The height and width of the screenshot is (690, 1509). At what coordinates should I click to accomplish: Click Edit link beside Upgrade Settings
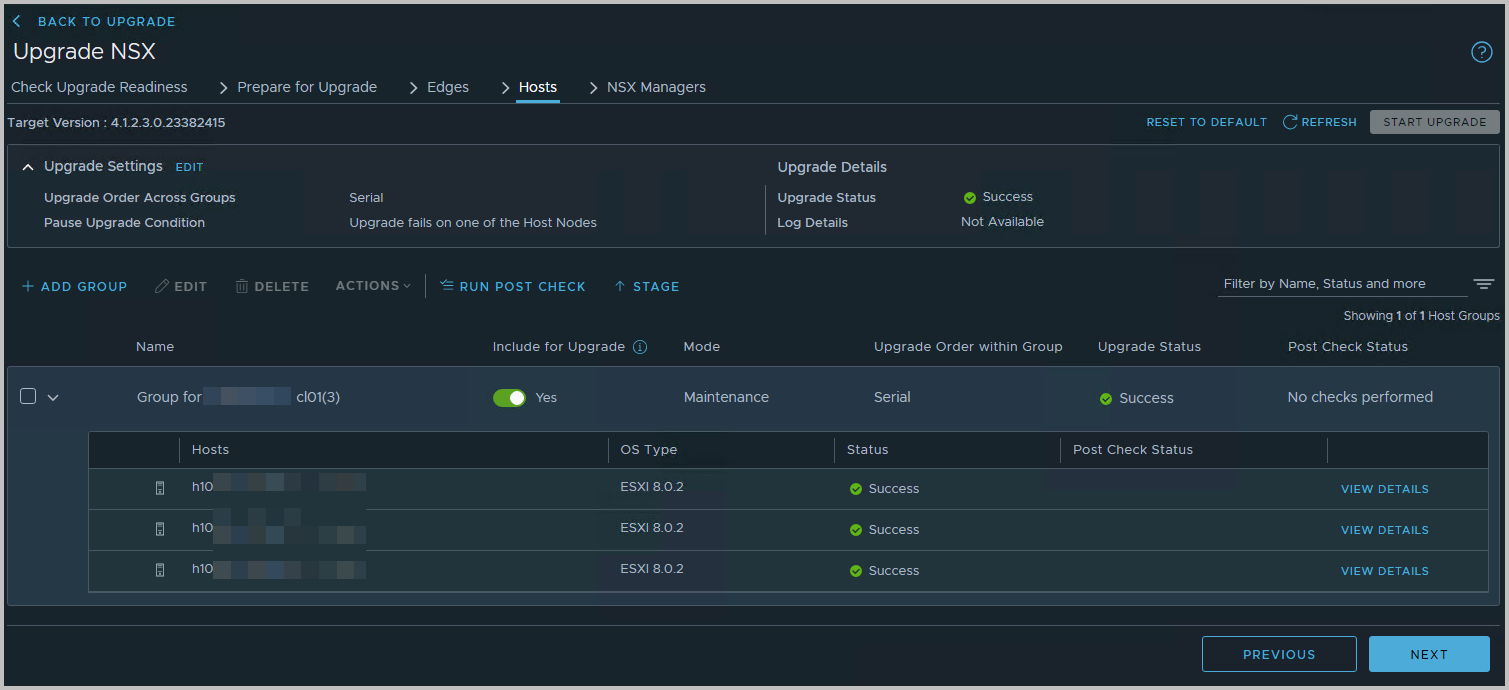coord(189,168)
